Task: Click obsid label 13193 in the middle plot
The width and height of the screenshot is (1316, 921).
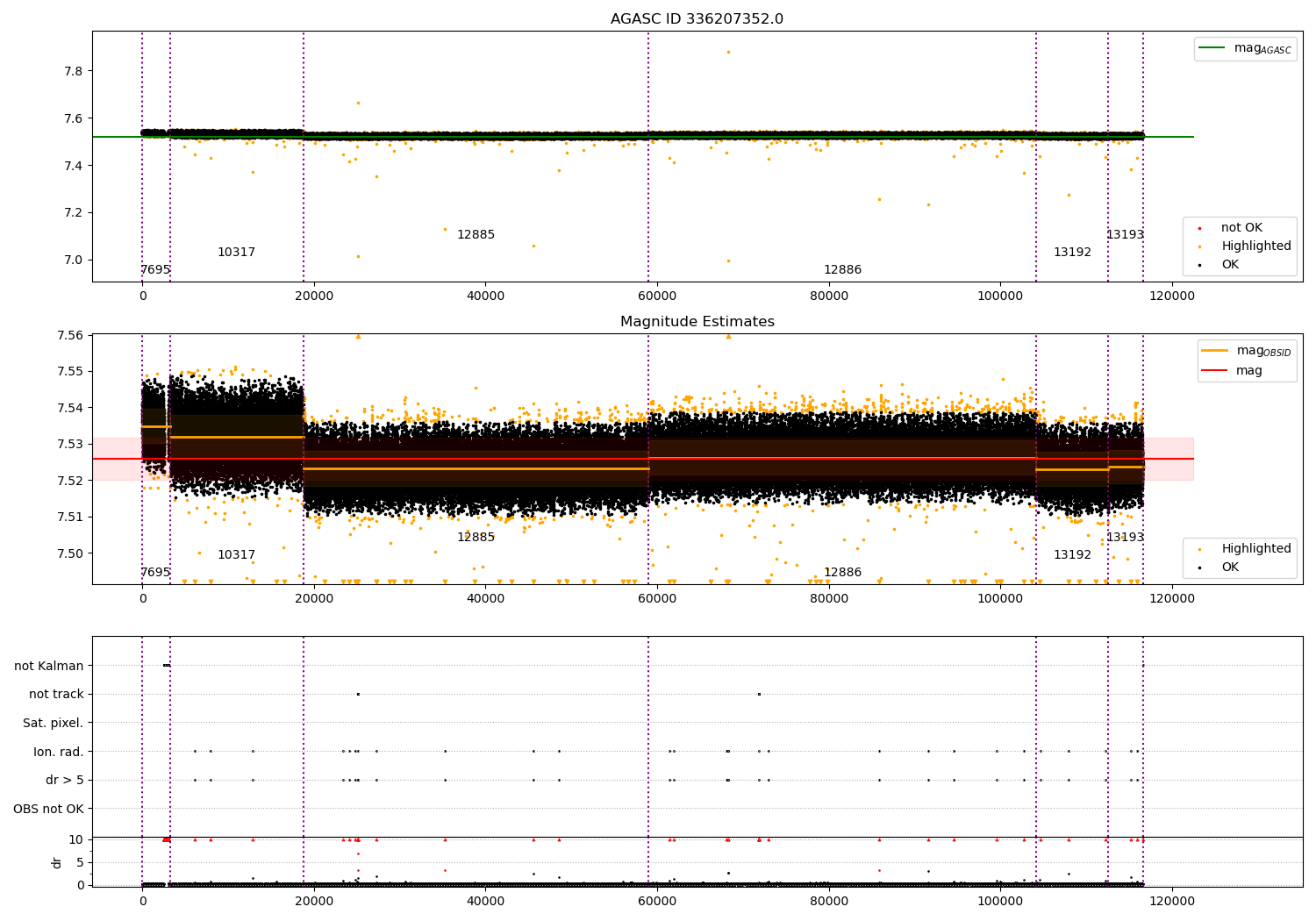Action: [1125, 538]
